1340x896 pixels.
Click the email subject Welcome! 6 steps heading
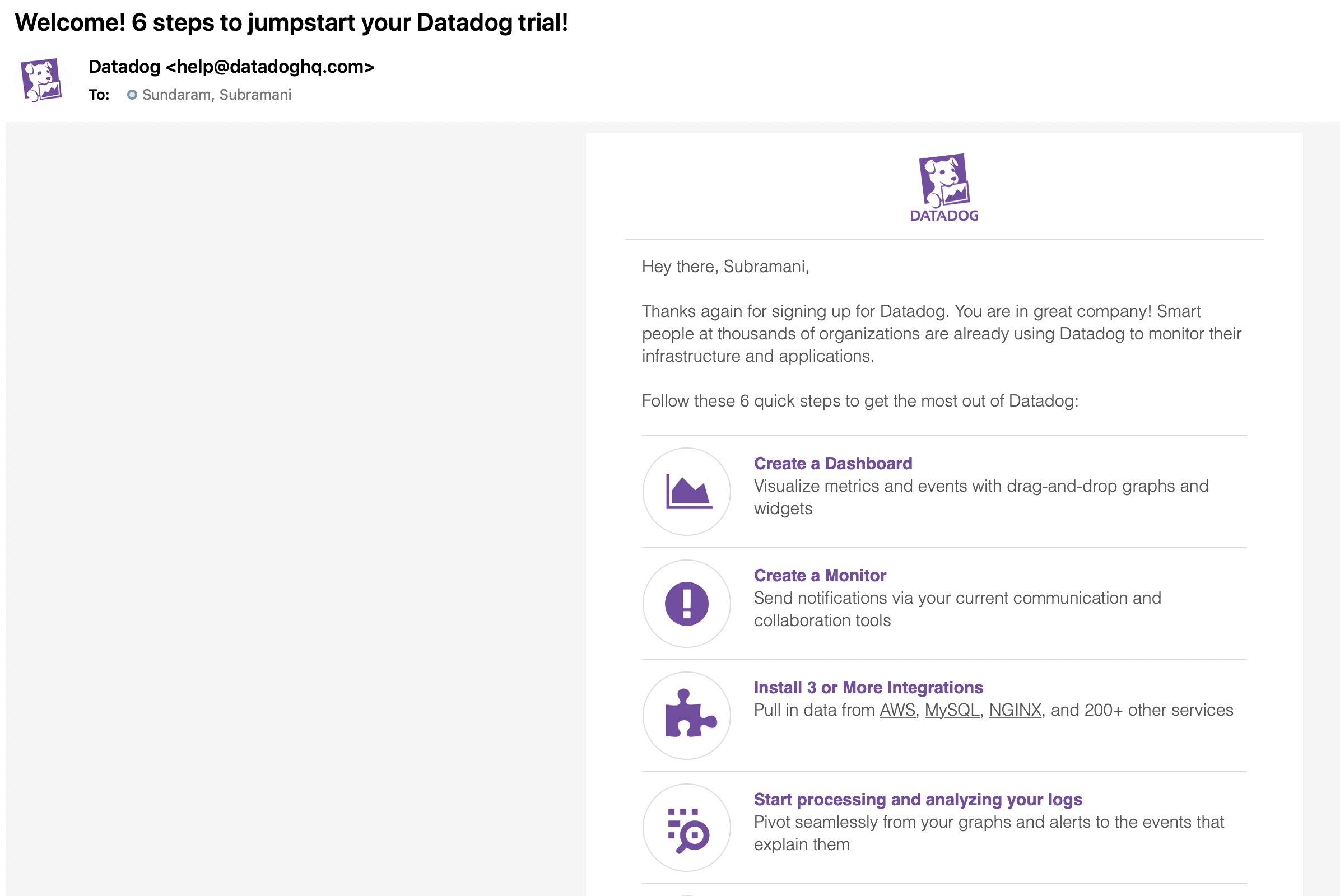[291, 23]
